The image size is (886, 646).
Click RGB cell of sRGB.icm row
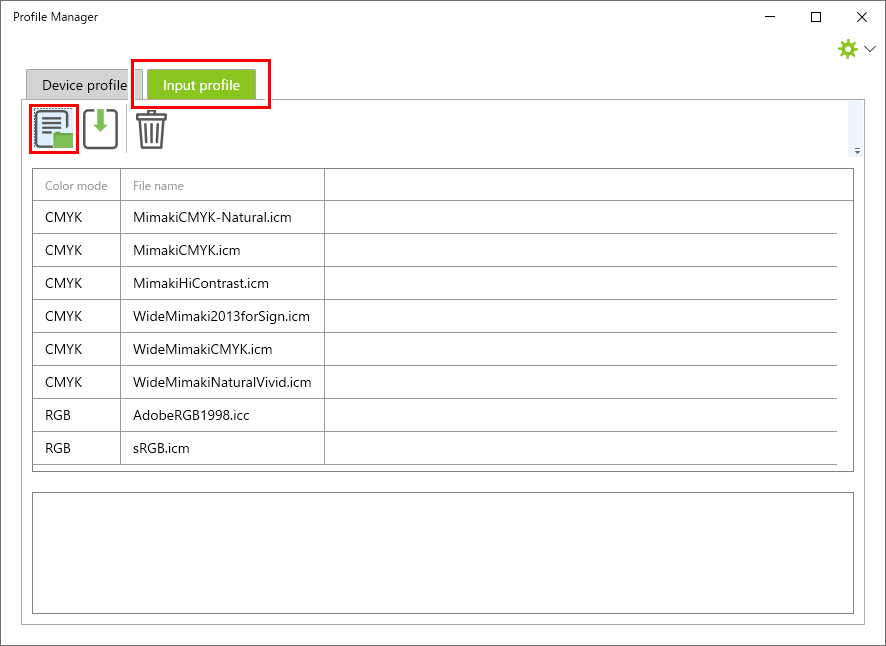coord(76,448)
